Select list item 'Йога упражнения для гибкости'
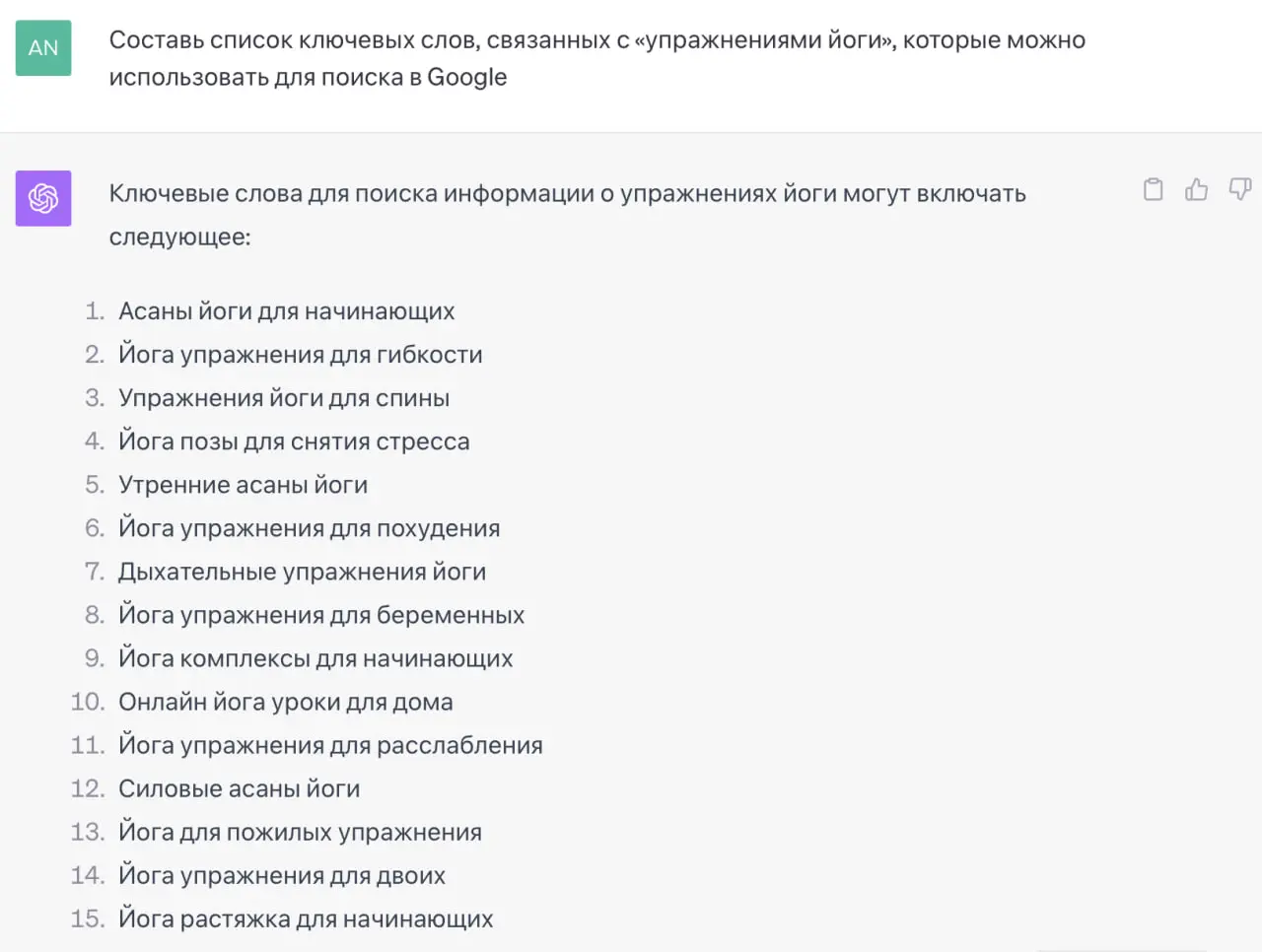1262x952 pixels. coord(301,355)
